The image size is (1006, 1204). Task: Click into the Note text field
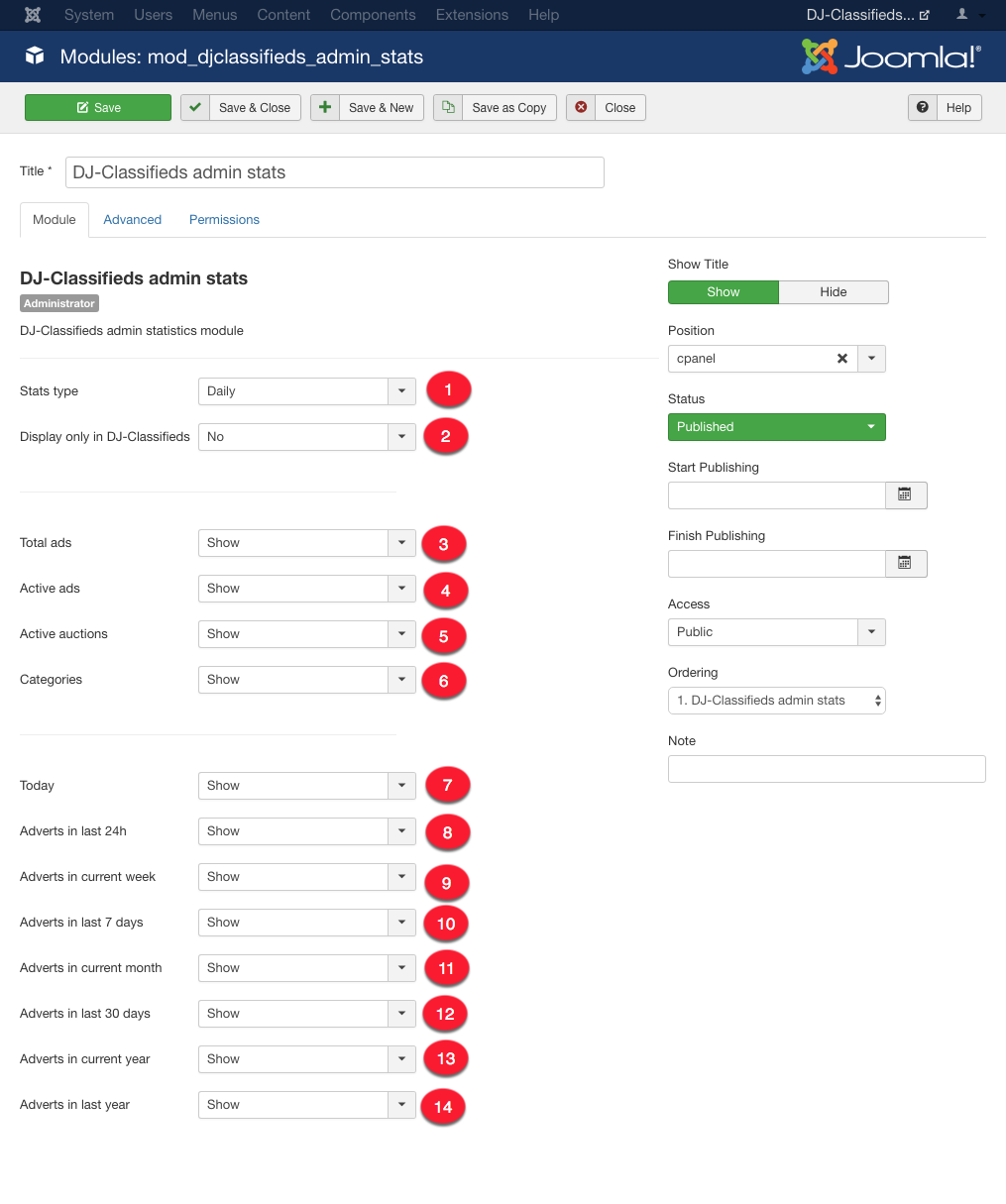click(827, 768)
